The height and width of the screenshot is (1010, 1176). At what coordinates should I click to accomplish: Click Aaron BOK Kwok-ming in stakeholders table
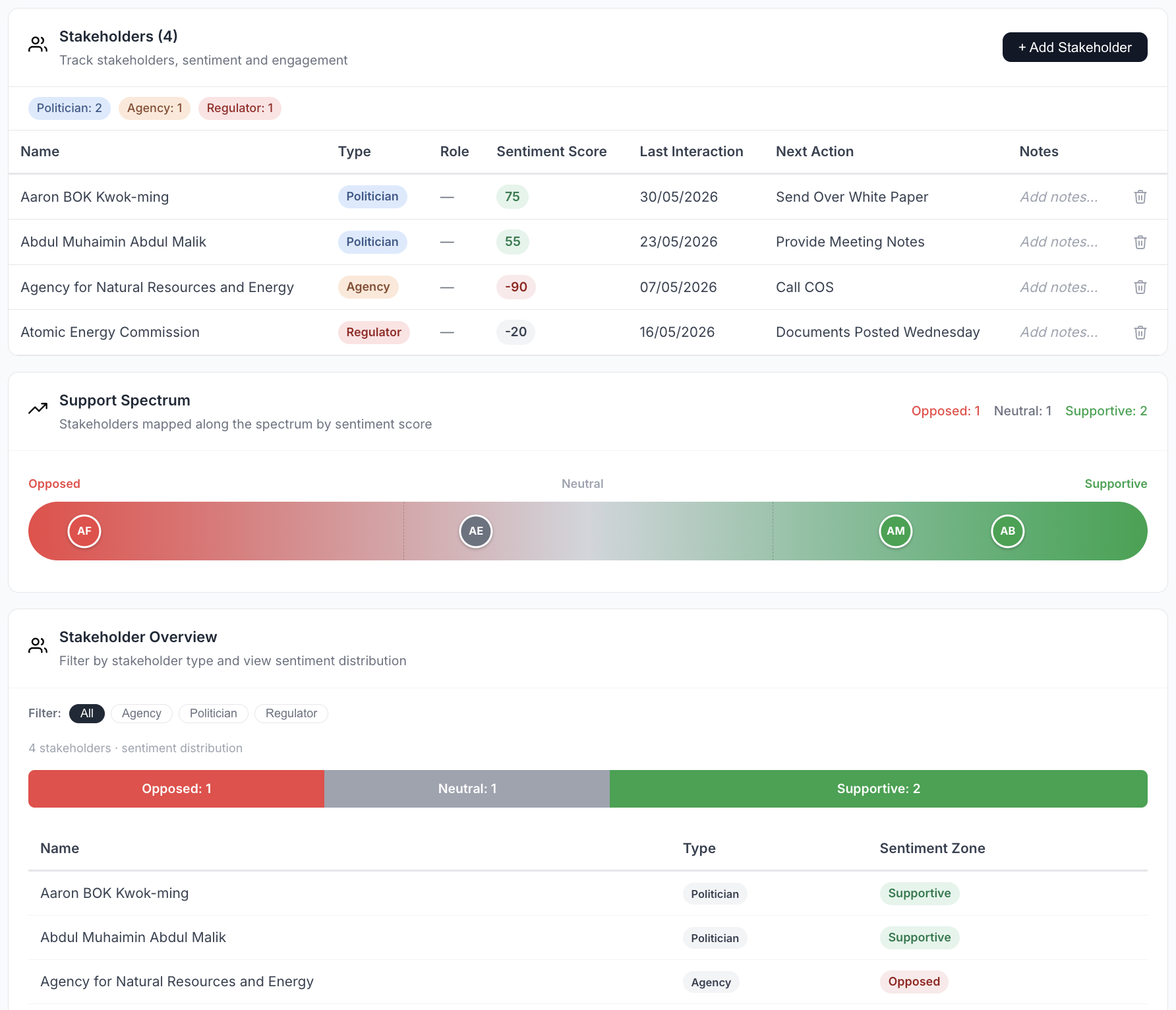pyautogui.click(x=95, y=197)
